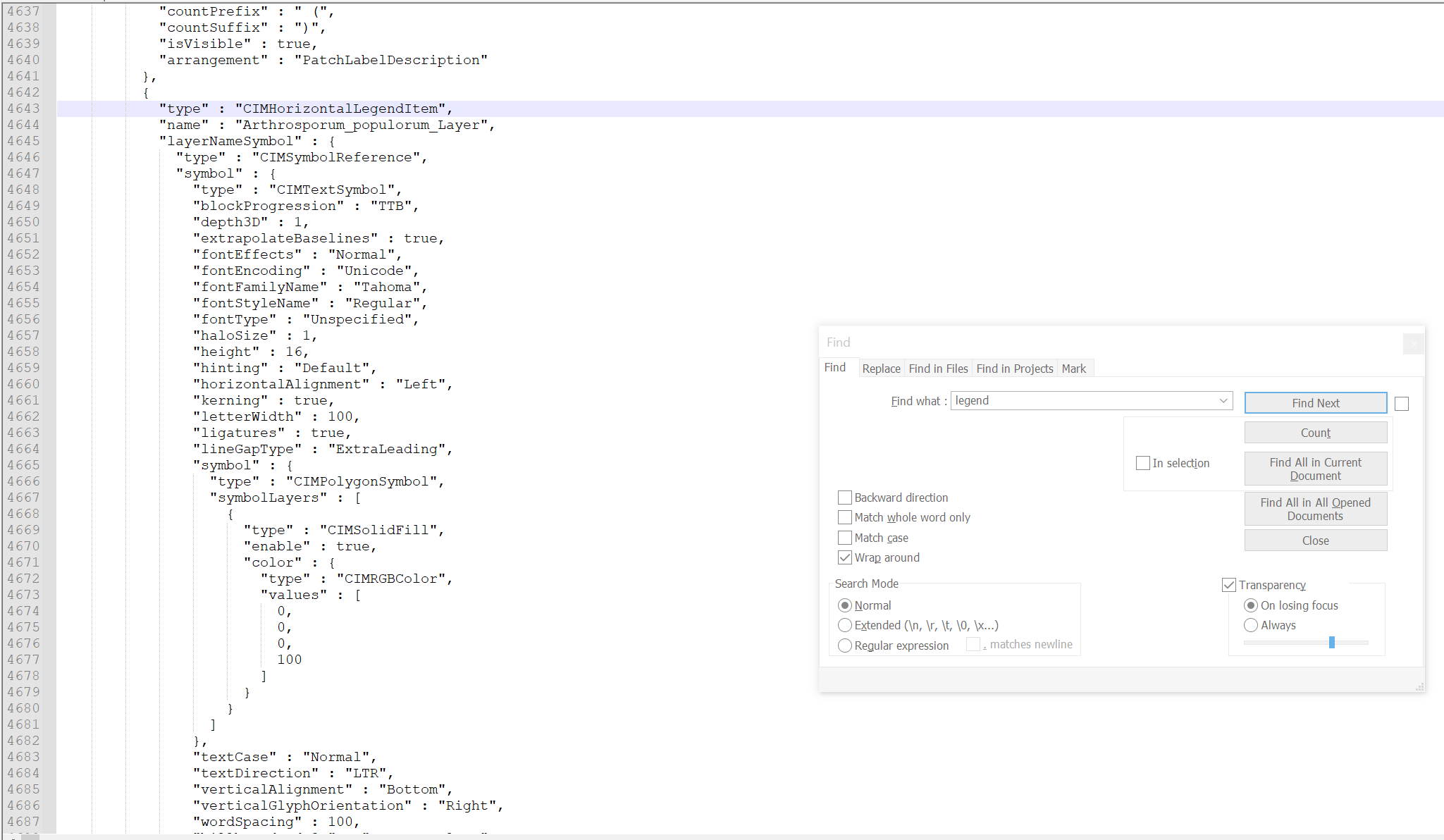This screenshot has width=1444, height=840.
Task: Uncheck the Wrap around option
Action: tap(845, 557)
